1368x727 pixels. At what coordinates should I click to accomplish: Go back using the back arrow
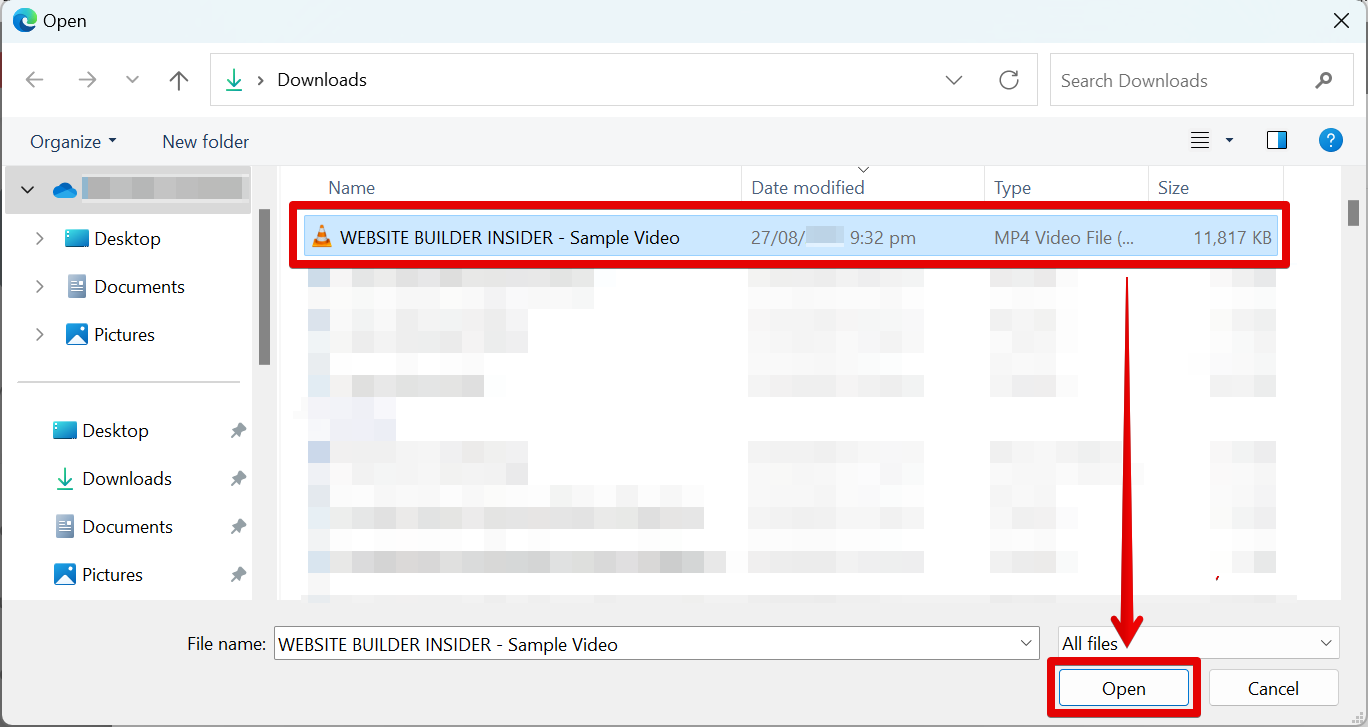click(35, 80)
